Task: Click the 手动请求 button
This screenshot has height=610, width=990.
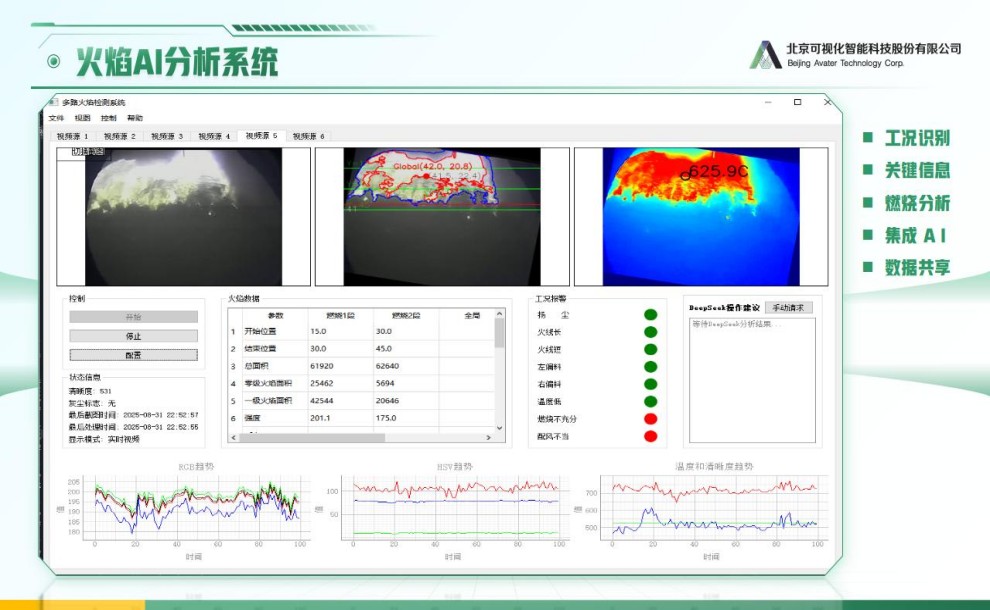Action: (x=789, y=308)
